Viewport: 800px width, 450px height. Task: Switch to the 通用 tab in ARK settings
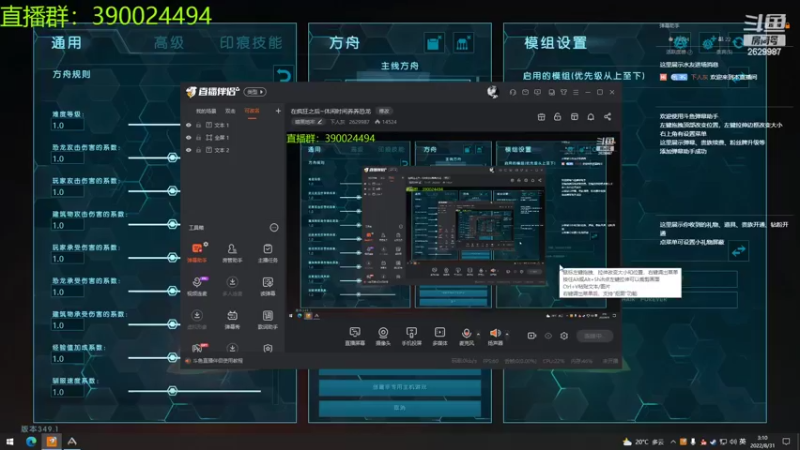pos(67,43)
